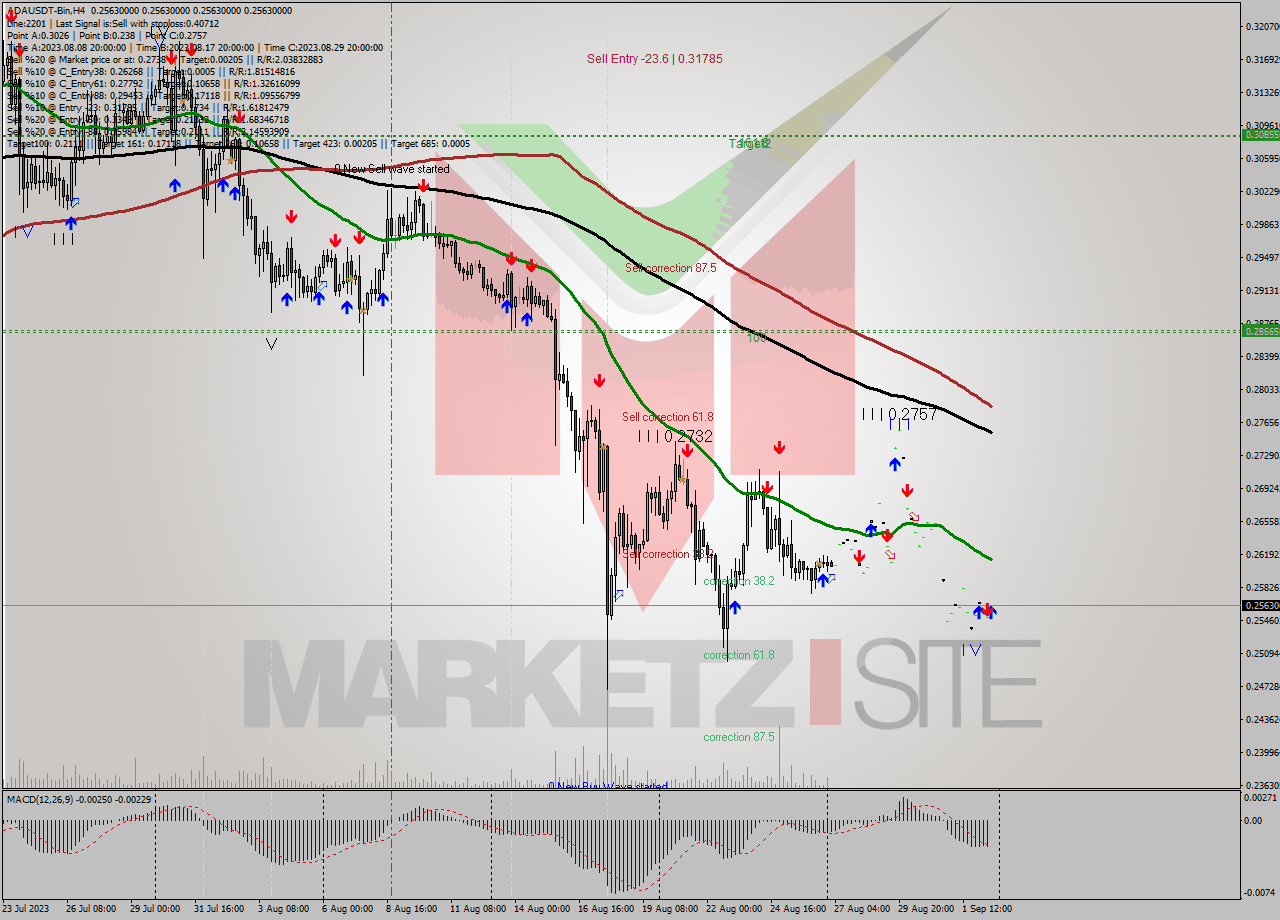Viewport: 1280px width, 920px height.
Task: Click the 'I I I 0.2732' price label
Action: click(x=676, y=436)
